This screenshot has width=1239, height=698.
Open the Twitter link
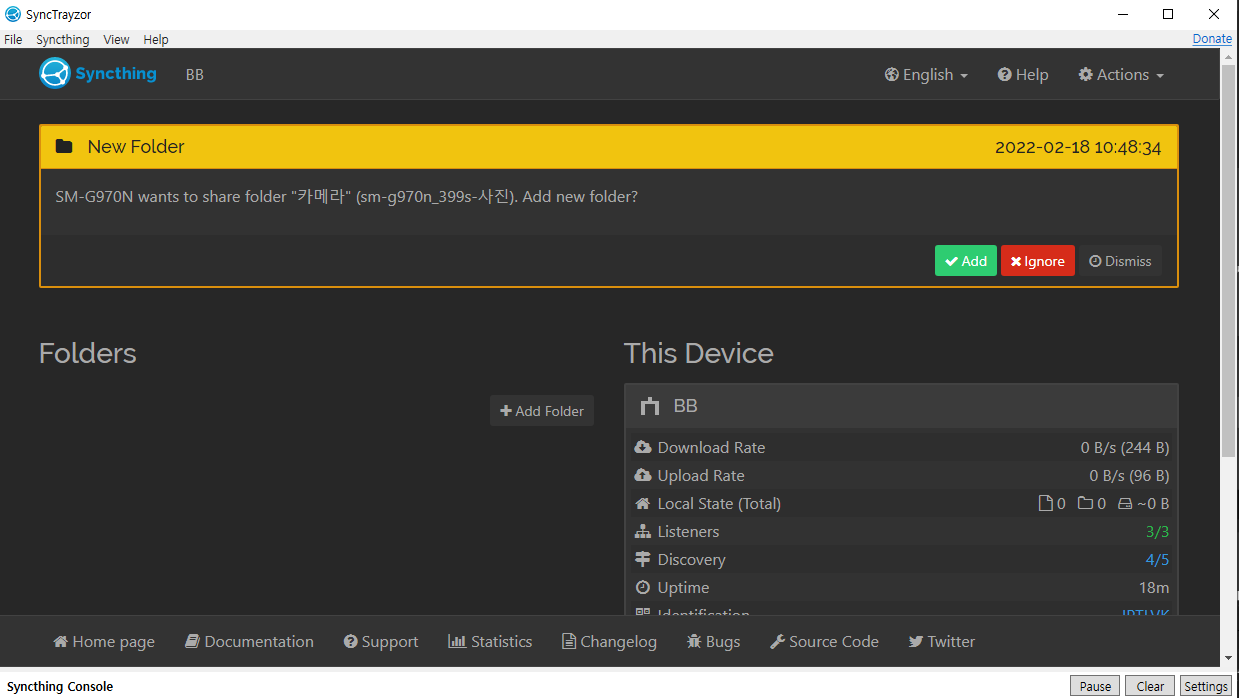click(x=942, y=642)
